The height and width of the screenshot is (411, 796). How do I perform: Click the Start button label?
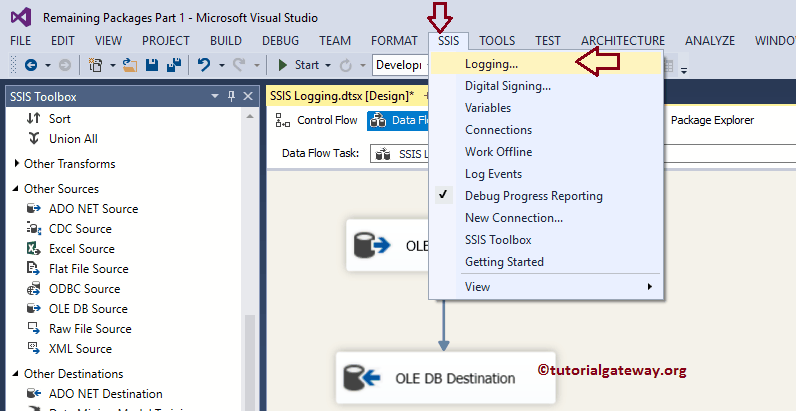[x=307, y=65]
